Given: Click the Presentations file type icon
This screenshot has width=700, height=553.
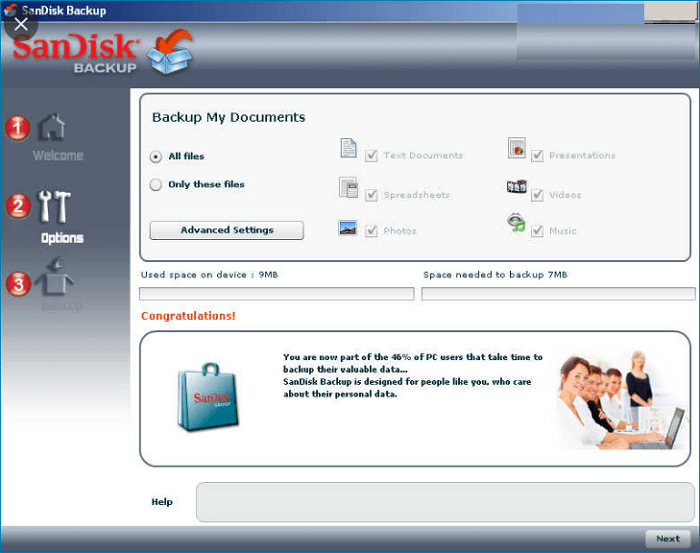Looking at the screenshot, I should click(516, 148).
